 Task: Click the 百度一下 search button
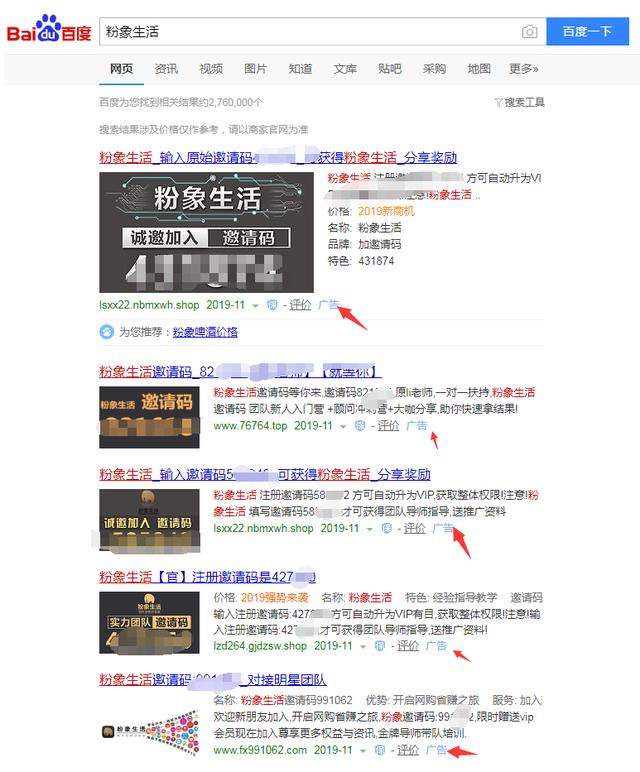click(x=587, y=32)
